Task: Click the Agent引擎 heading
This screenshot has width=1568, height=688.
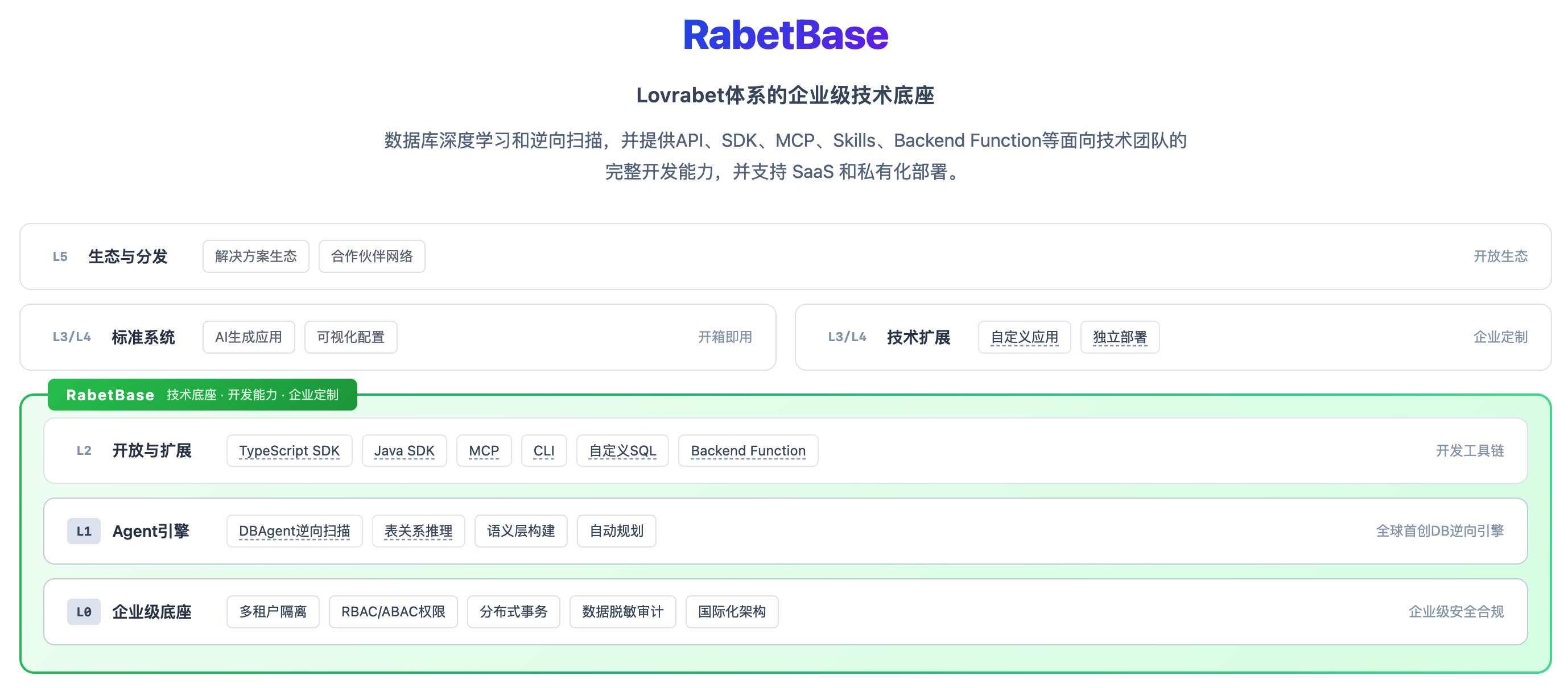Action: pos(151,531)
